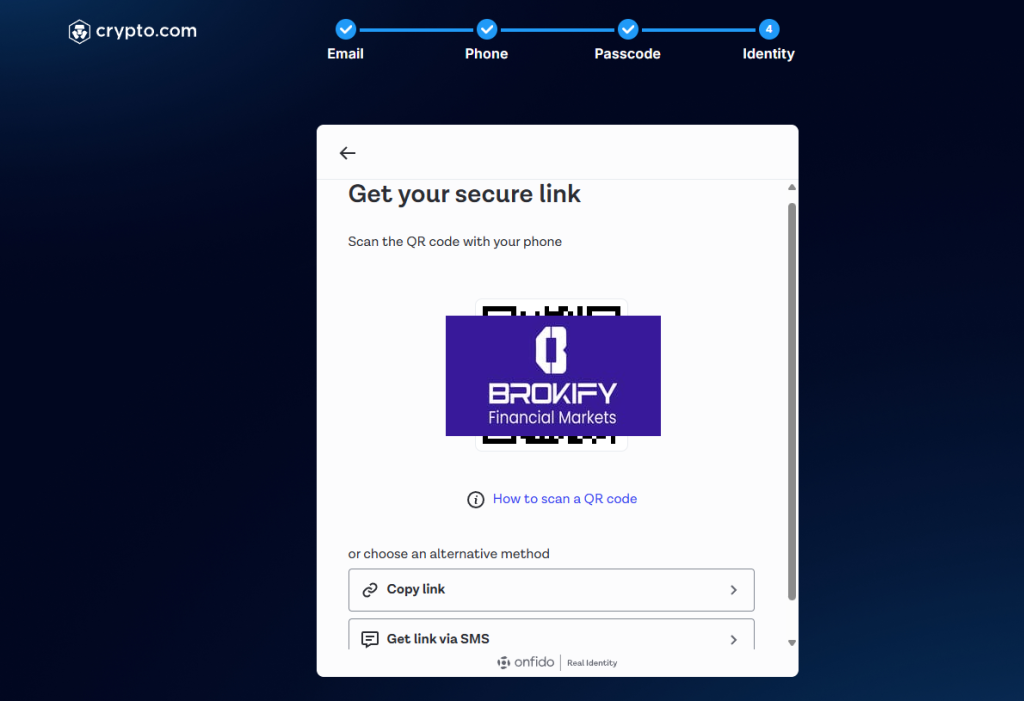Open How to scan a QR code

[564, 499]
